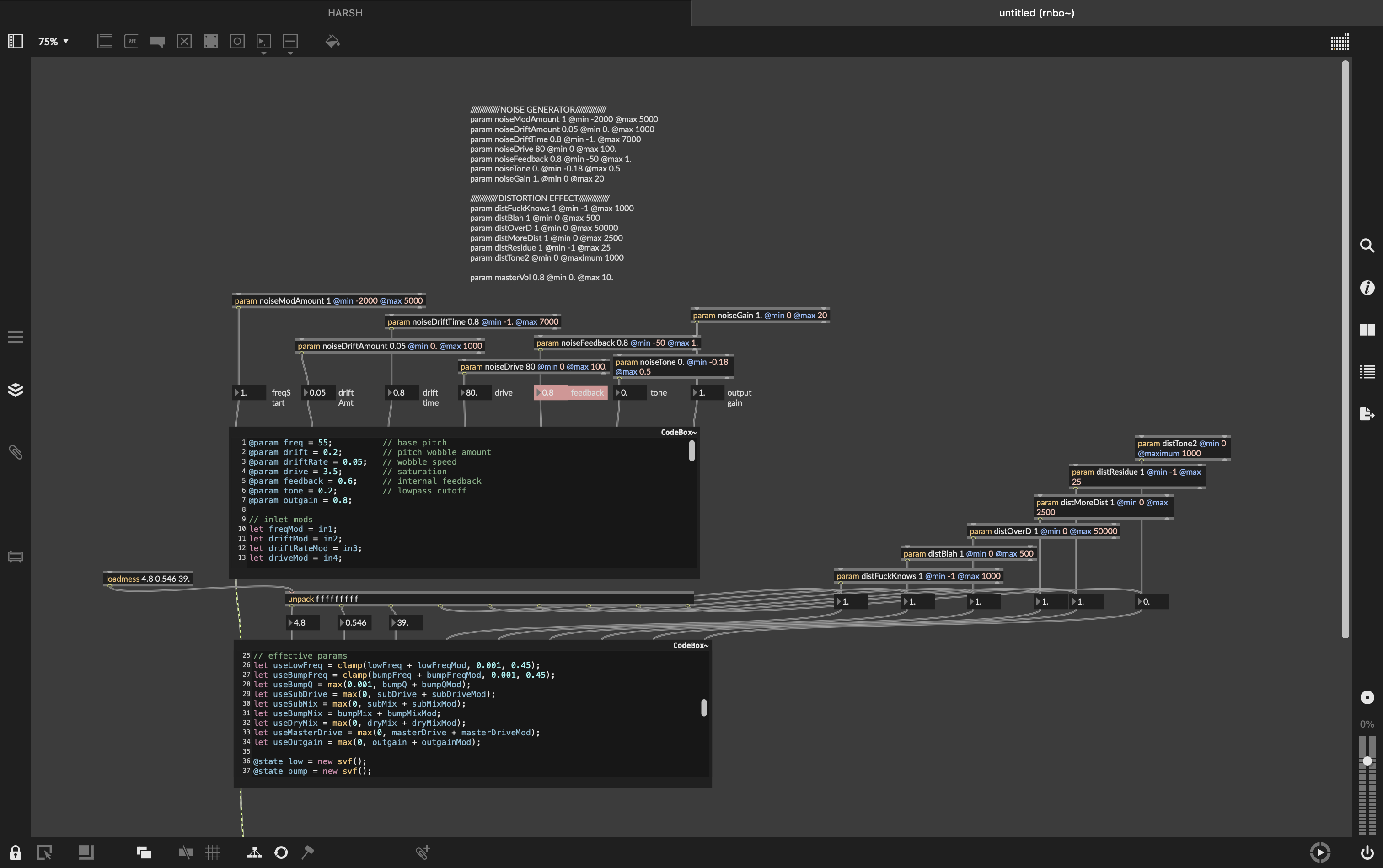Click the pink feedback comment label
This screenshot has height=868, width=1383.
click(587, 393)
